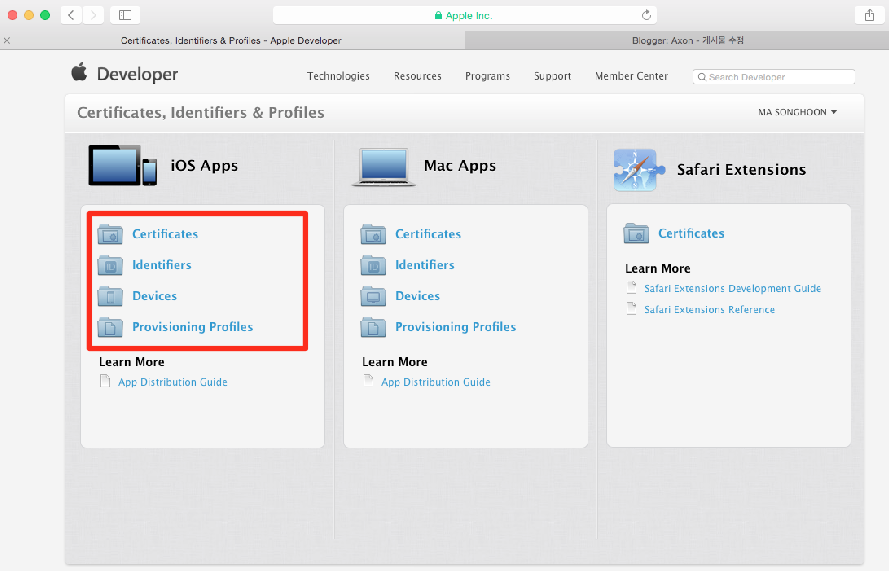The image size is (889, 571).
Task: Click the Mac Apps Devices folder icon
Action: click(373, 296)
